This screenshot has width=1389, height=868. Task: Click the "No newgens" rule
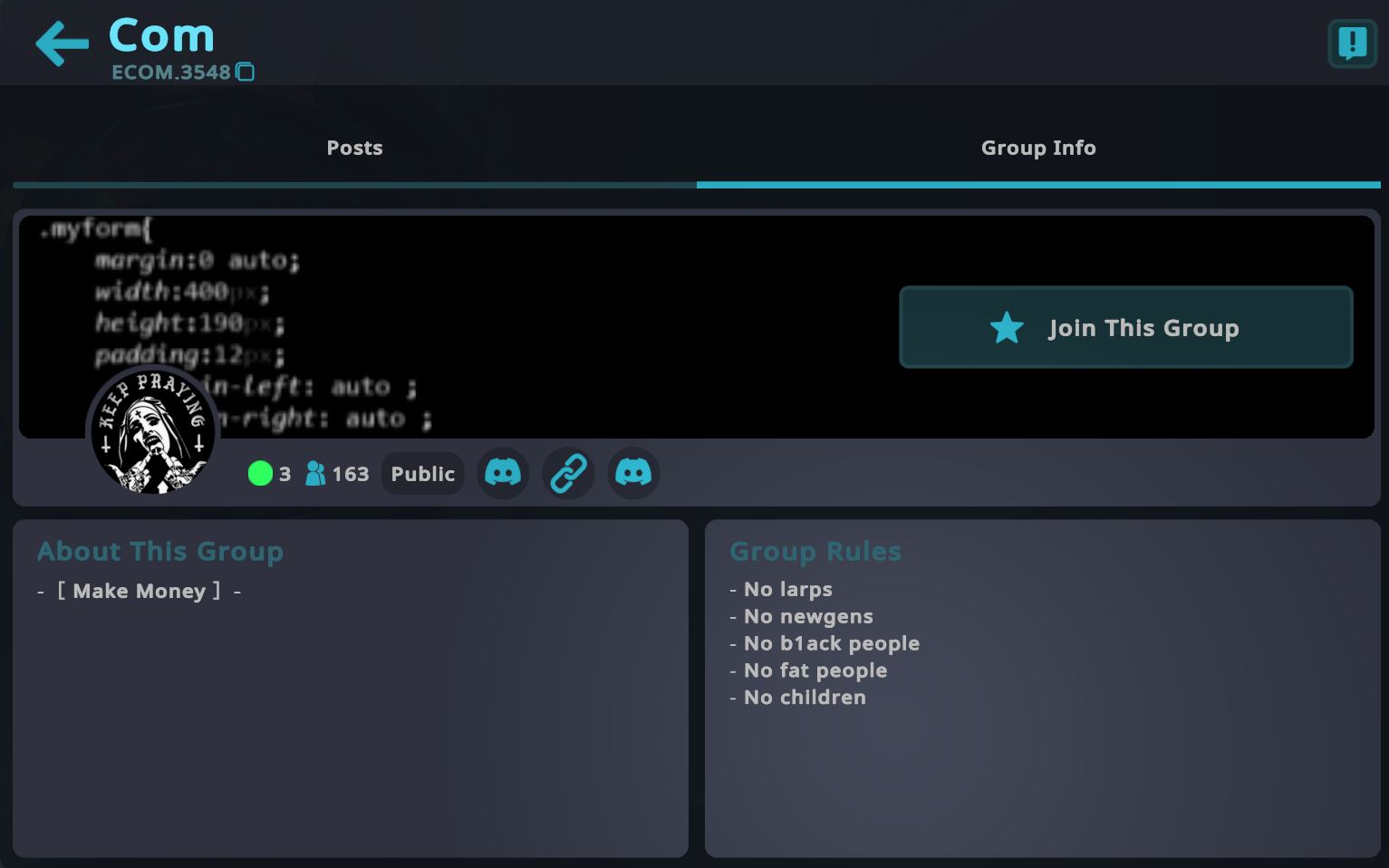pyautogui.click(x=802, y=616)
